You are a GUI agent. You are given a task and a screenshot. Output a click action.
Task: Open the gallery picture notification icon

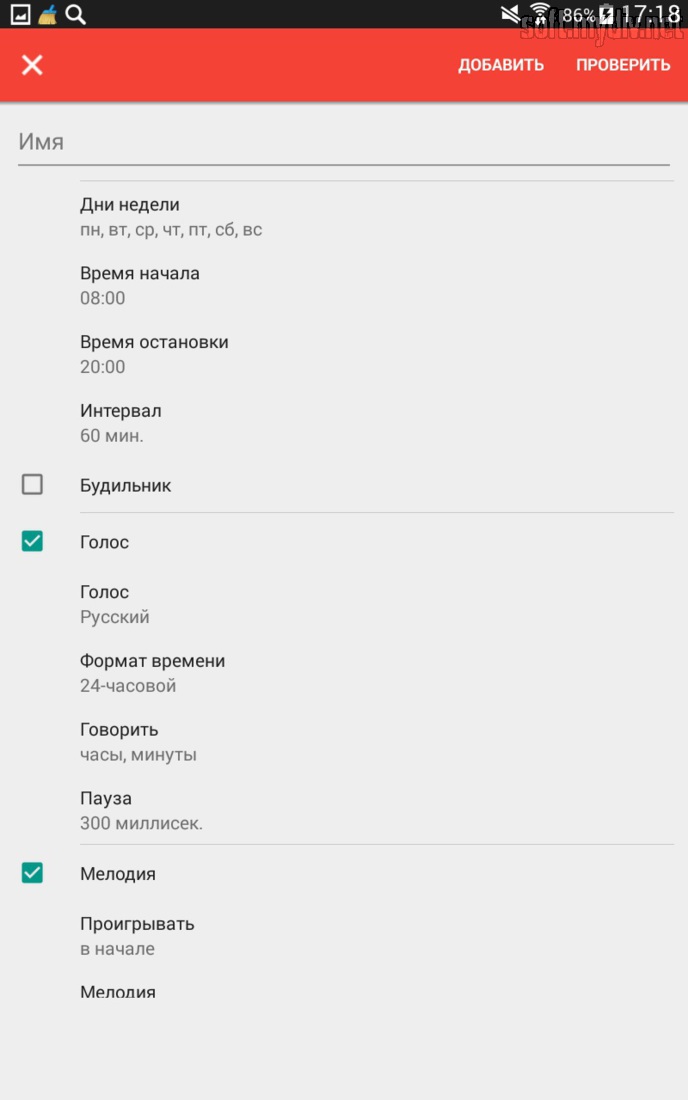pos(20,14)
